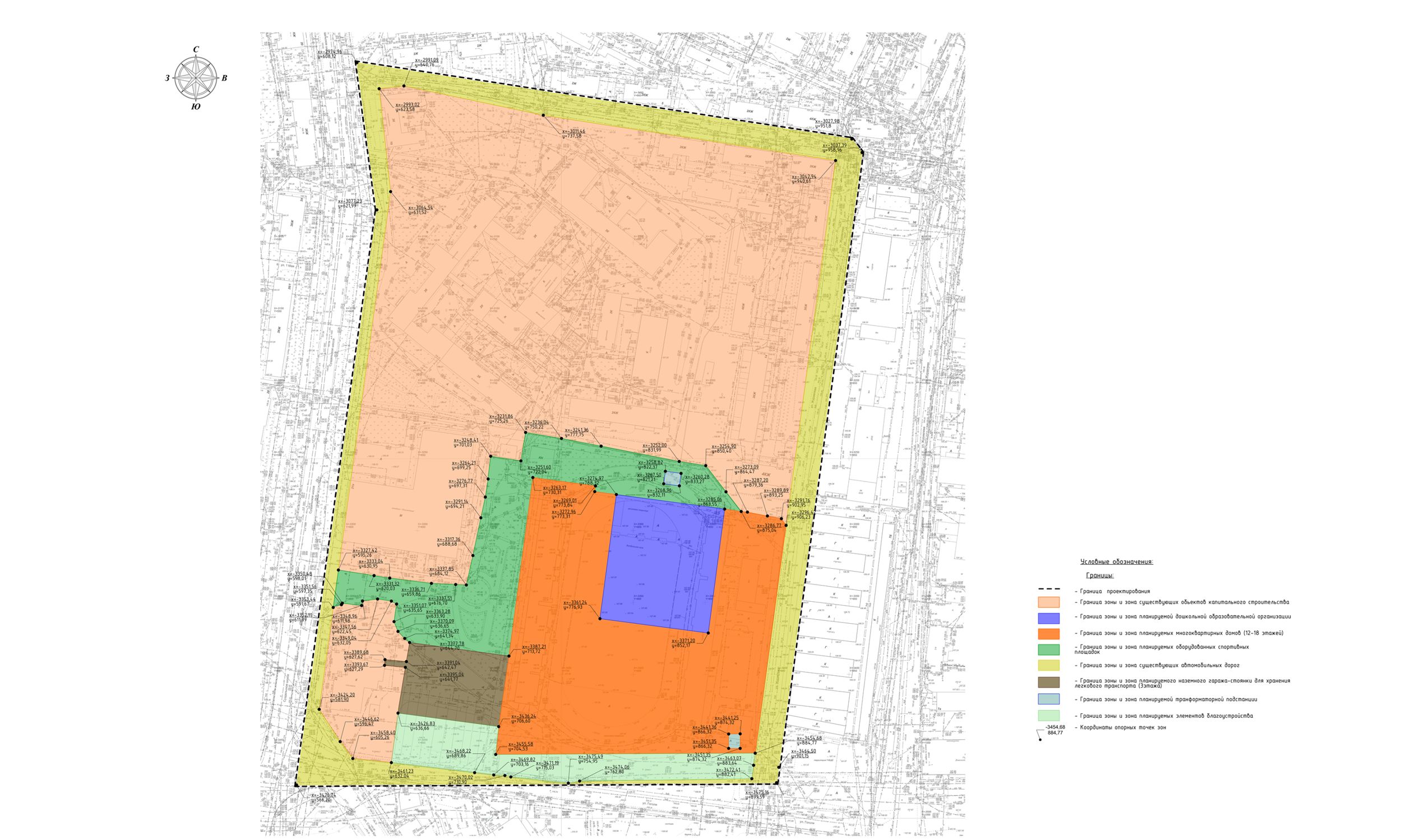1402x840 pixels.
Task: Click coordinate label 'x=-3264,21 y=699,25'
Action: pos(464,465)
